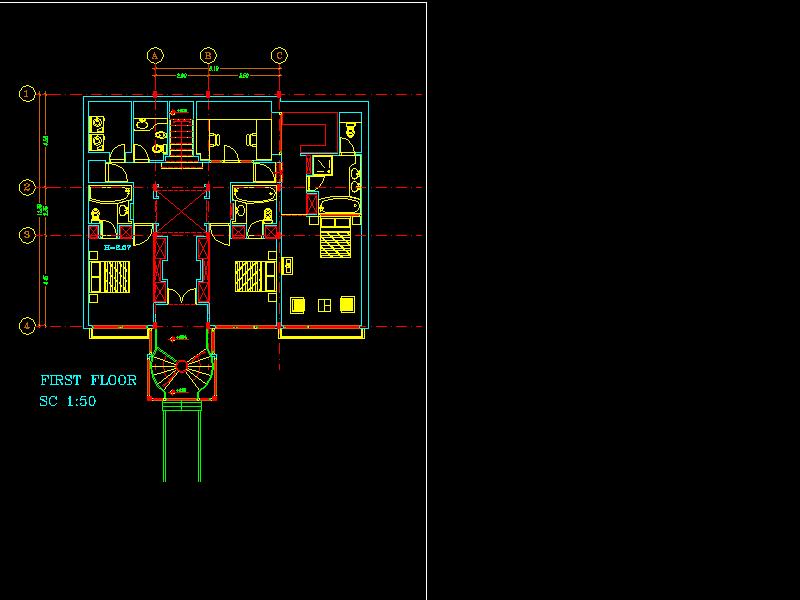Click the 3.50 dimension text

click(244, 76)
